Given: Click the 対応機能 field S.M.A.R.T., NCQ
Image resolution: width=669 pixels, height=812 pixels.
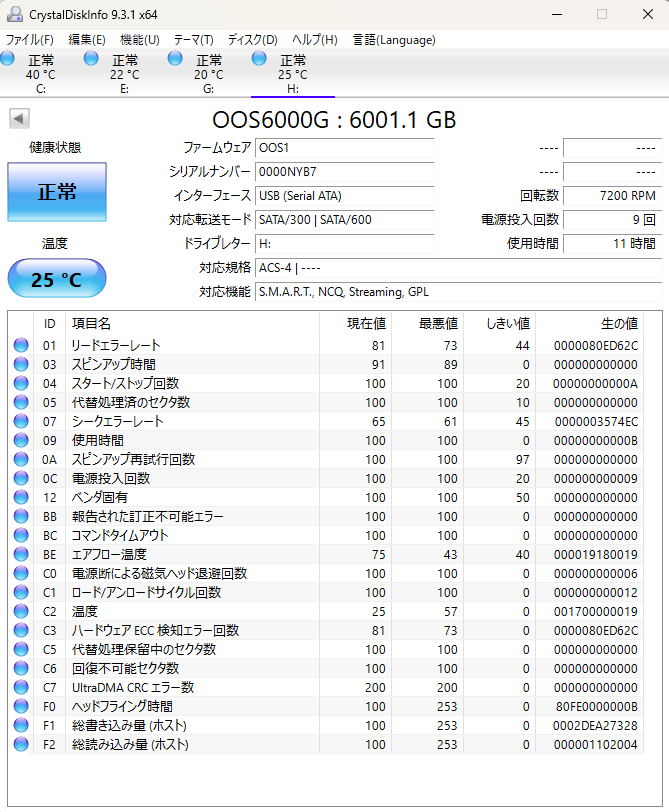Looking at the screenshot, I should [x=459, y=292].
